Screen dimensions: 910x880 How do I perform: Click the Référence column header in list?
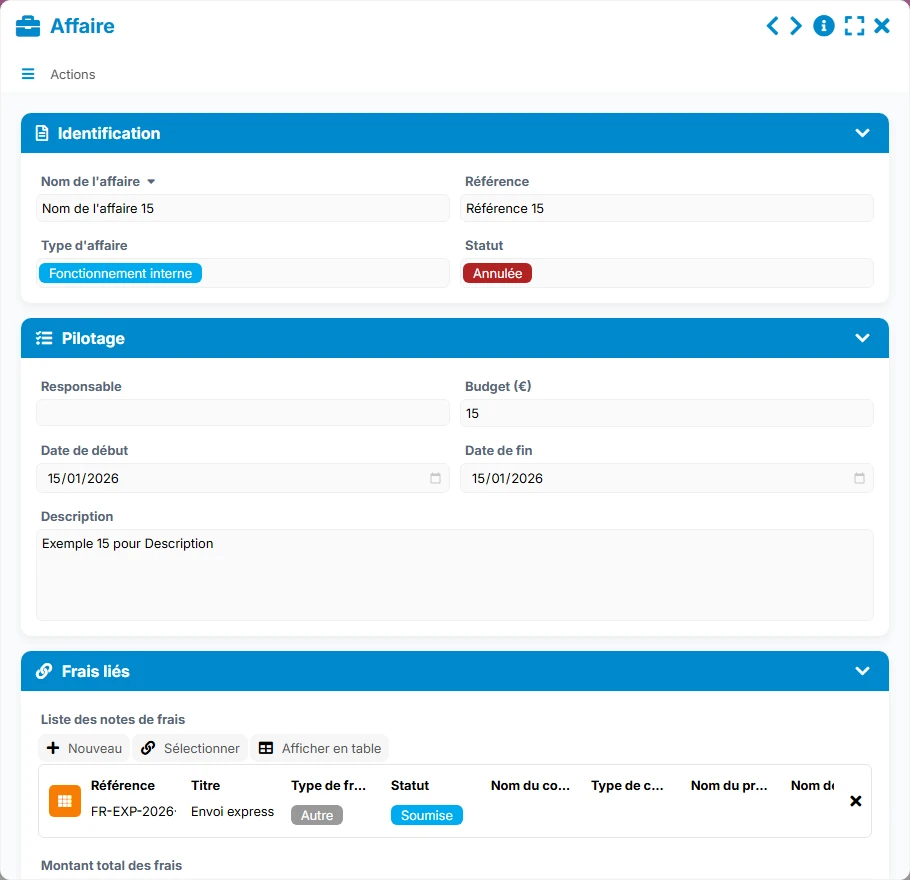point(122,785)
